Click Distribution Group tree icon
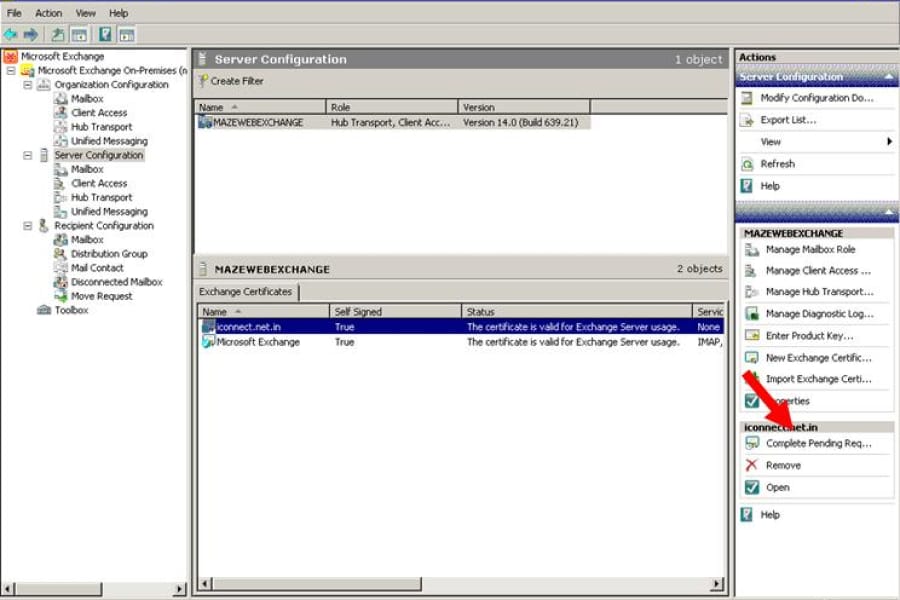This screenshot has width=900, height=600. coord(60,254)
